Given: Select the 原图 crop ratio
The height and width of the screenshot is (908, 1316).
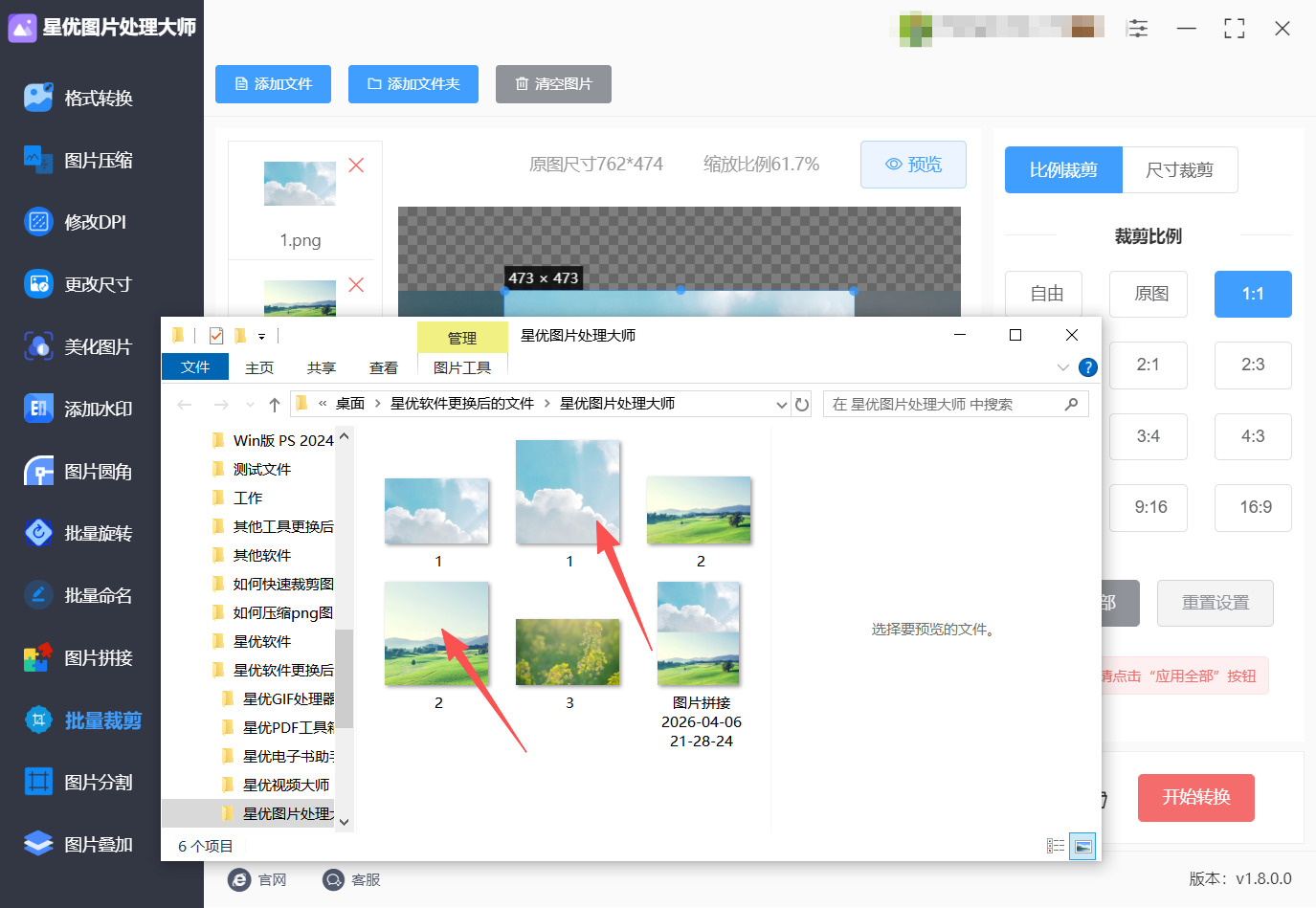Looking at the screenshot, I should point(1149,294).
